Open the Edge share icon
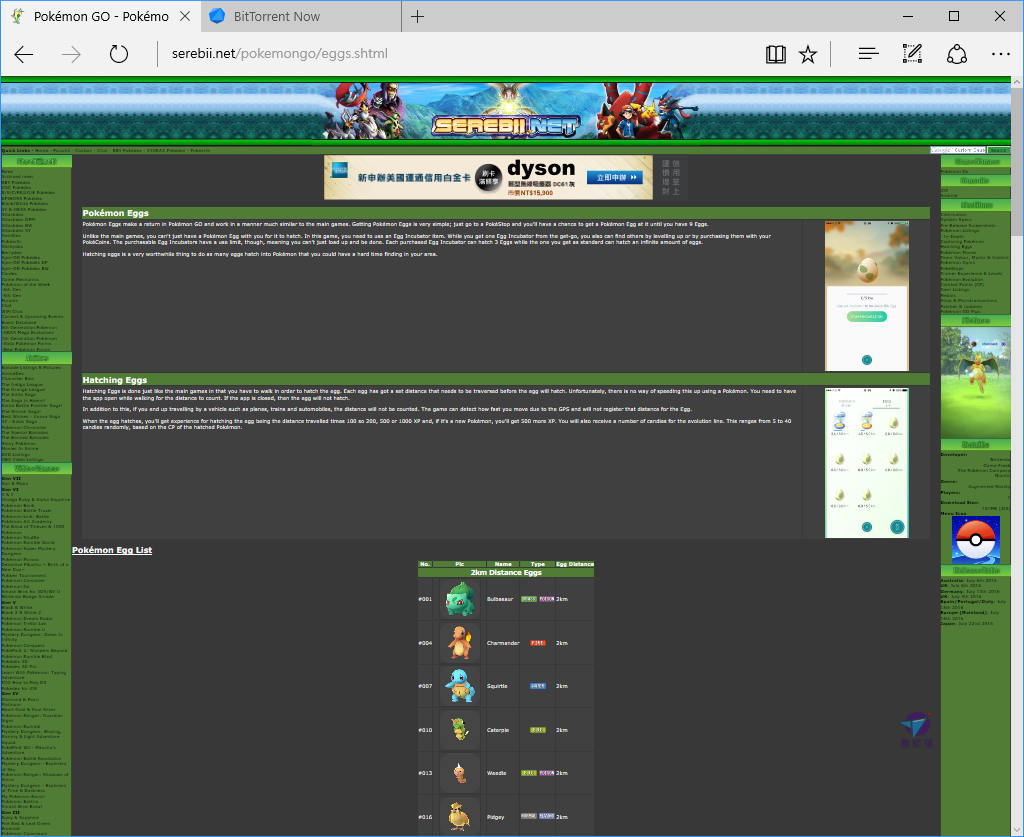This screenshot has width=1024, height=837. [x=957, y=54]
